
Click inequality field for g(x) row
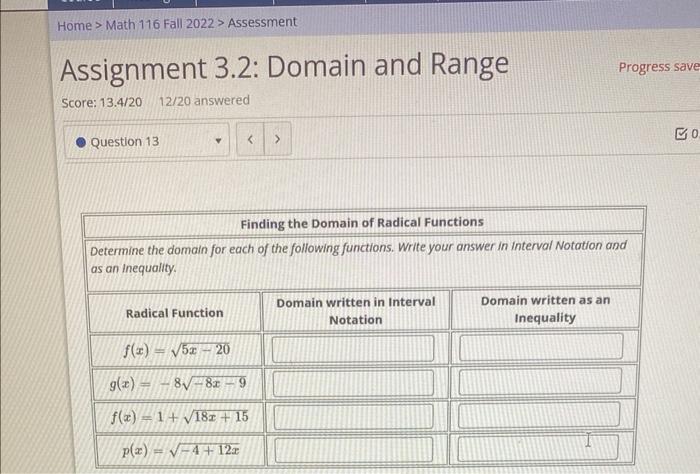(540, 381)
